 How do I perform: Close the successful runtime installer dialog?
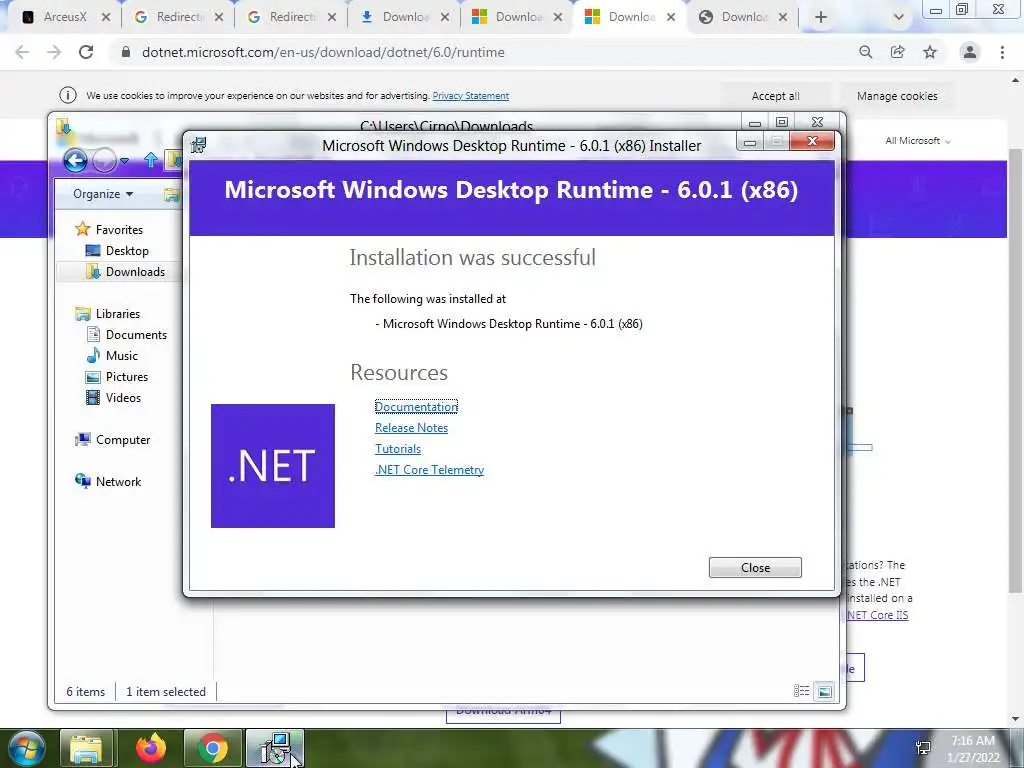click(x=755, y=568)
